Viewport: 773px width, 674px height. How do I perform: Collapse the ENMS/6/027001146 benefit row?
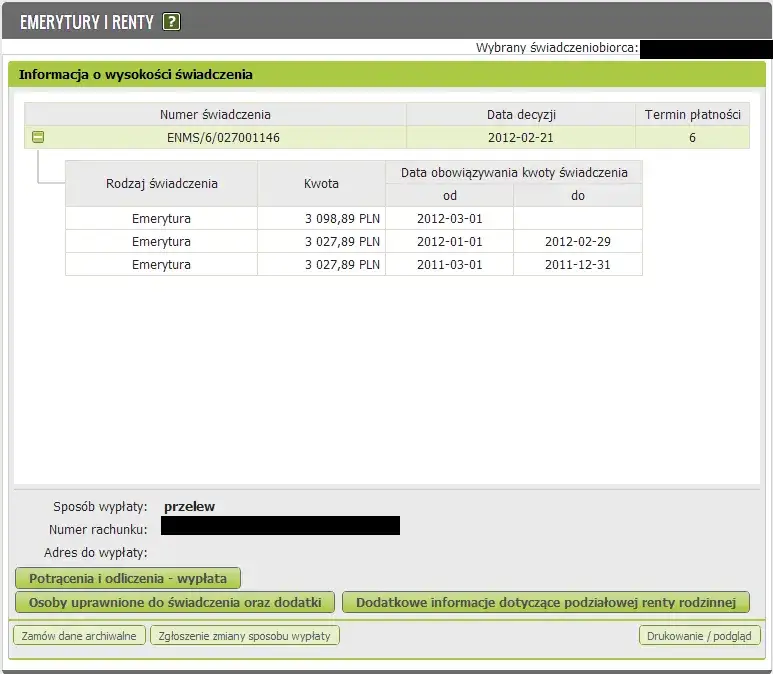38,138
